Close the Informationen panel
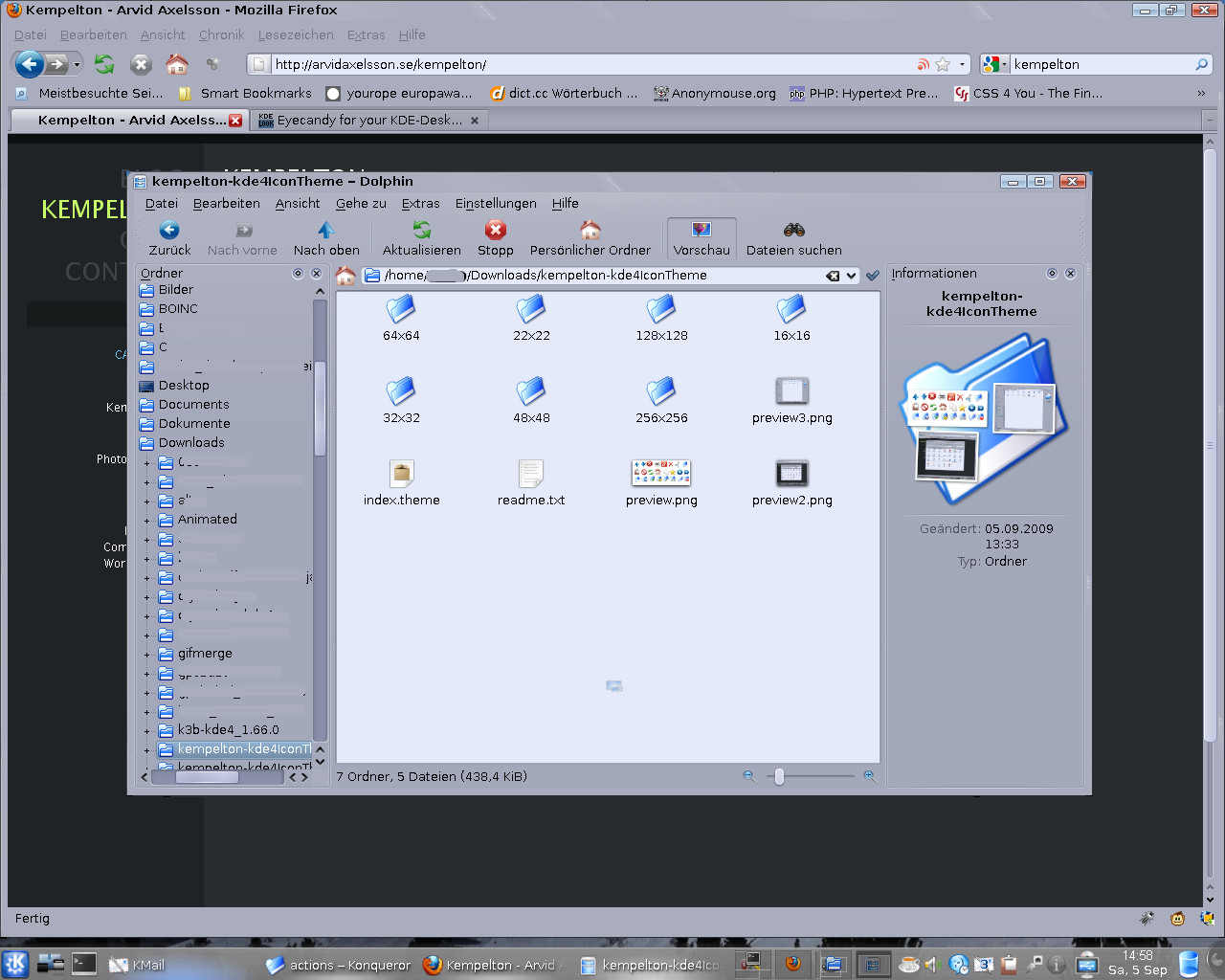The width and height of the screenshot is (1225, 980). pyautogui.click(x=1070, y=273)
